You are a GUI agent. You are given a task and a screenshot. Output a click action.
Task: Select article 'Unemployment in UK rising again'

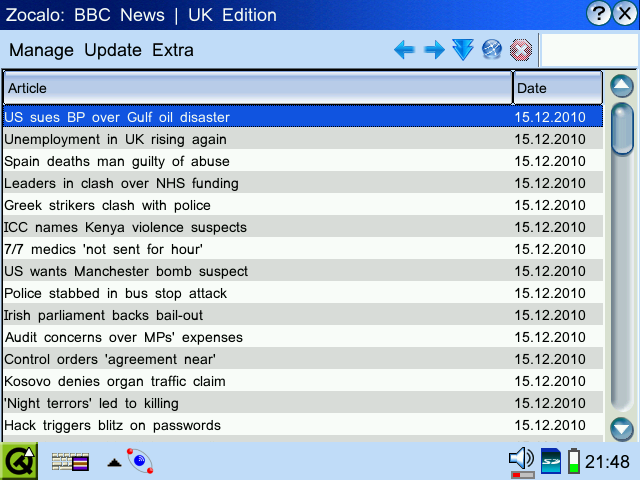click(x=116, y=139)
